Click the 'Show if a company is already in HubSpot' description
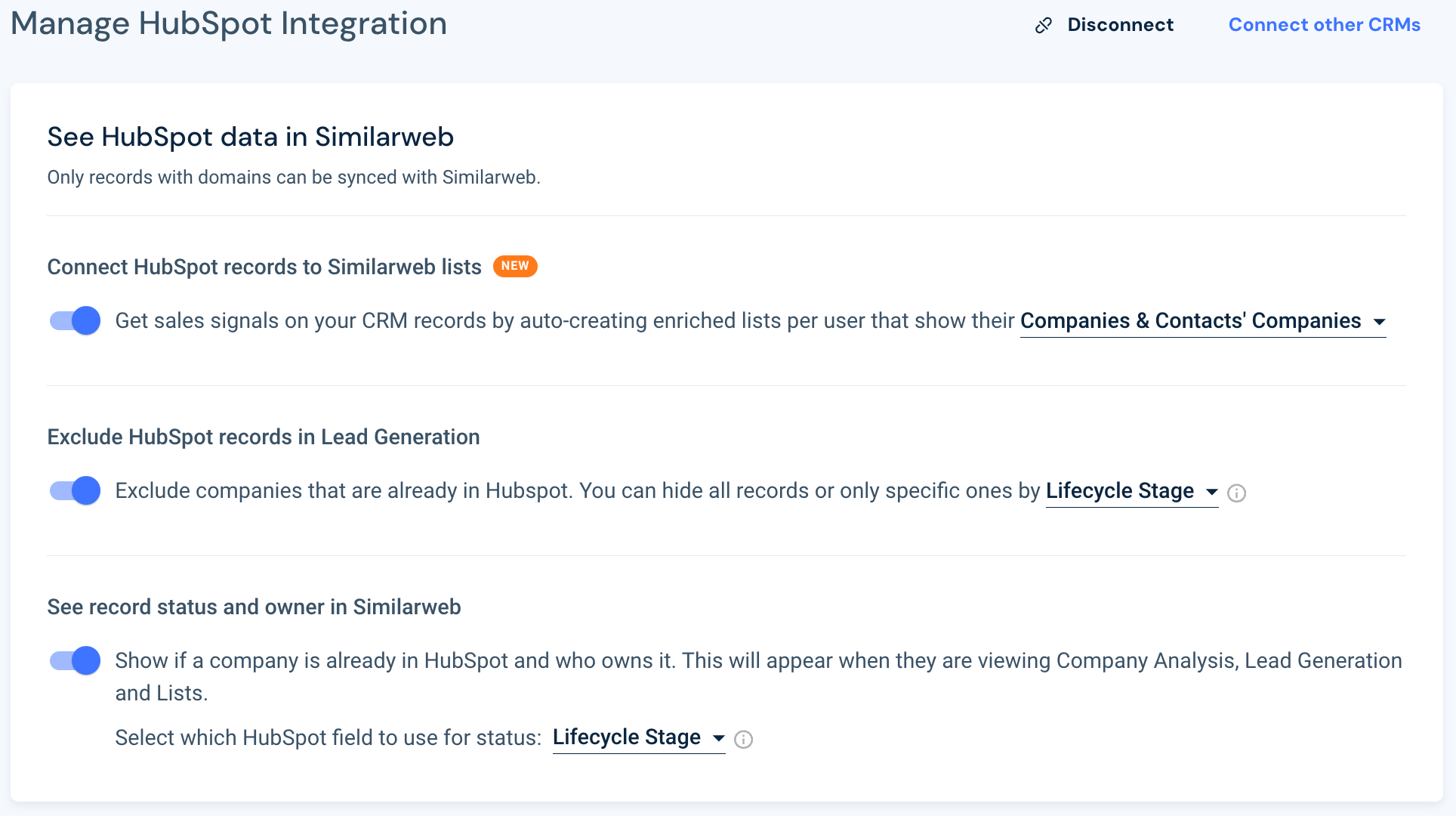 pyautogui.click(x=758, y=677)
